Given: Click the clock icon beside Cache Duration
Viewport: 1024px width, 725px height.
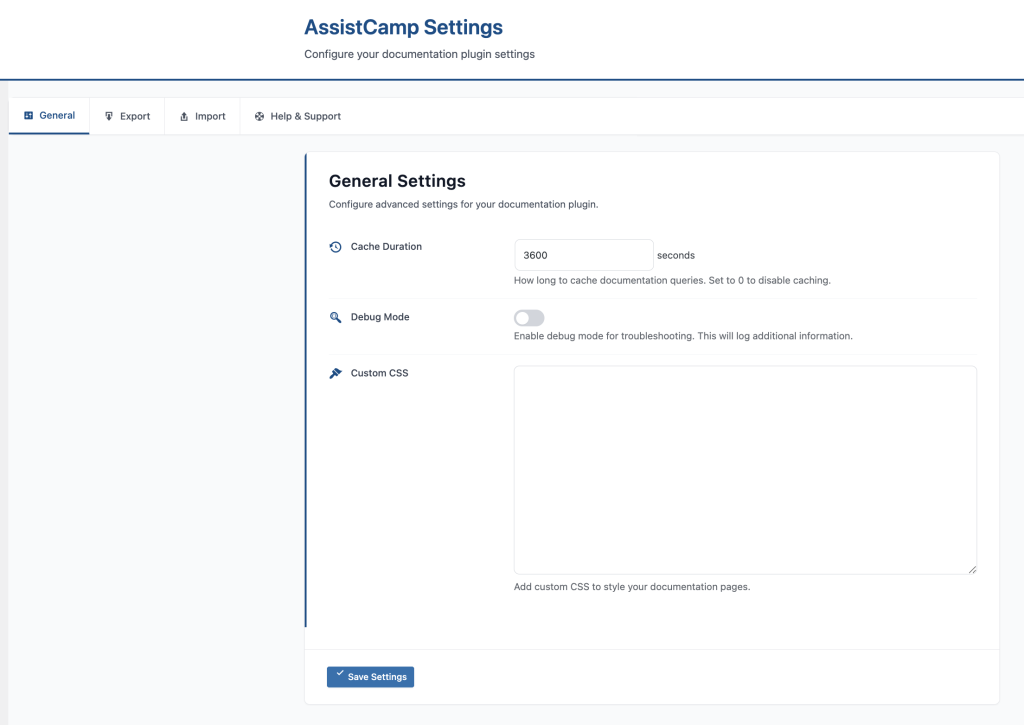Looking at the screenshot, I should 336,247.
